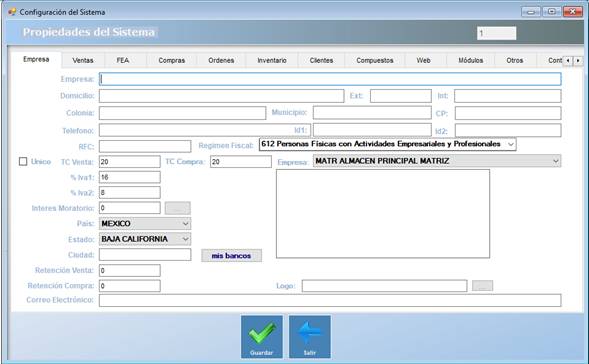Image resolution: width=589 pixels, height=364 pixels.
Task: Click the Domicilio input field
Action: point(222,96)
